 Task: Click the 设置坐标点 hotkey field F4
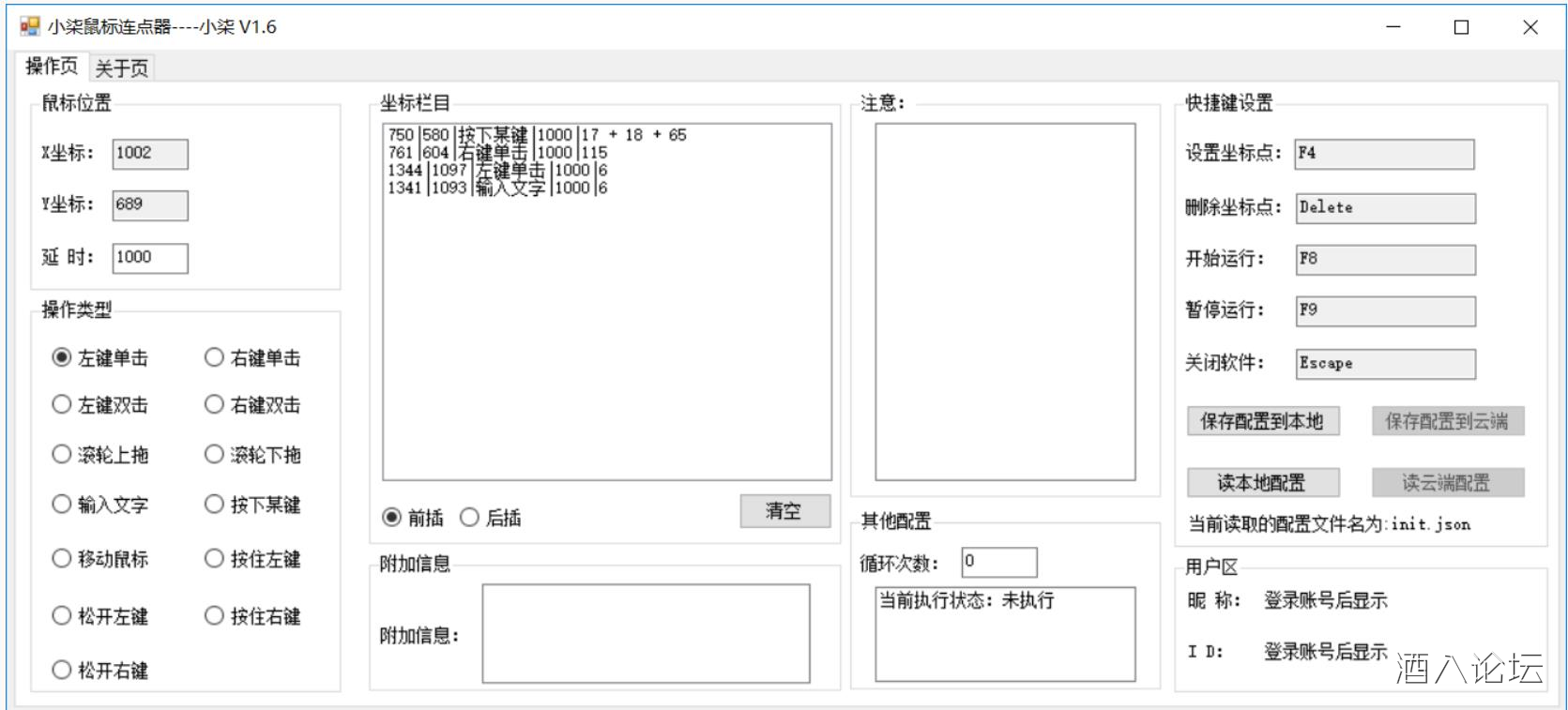coord(1384,154)
